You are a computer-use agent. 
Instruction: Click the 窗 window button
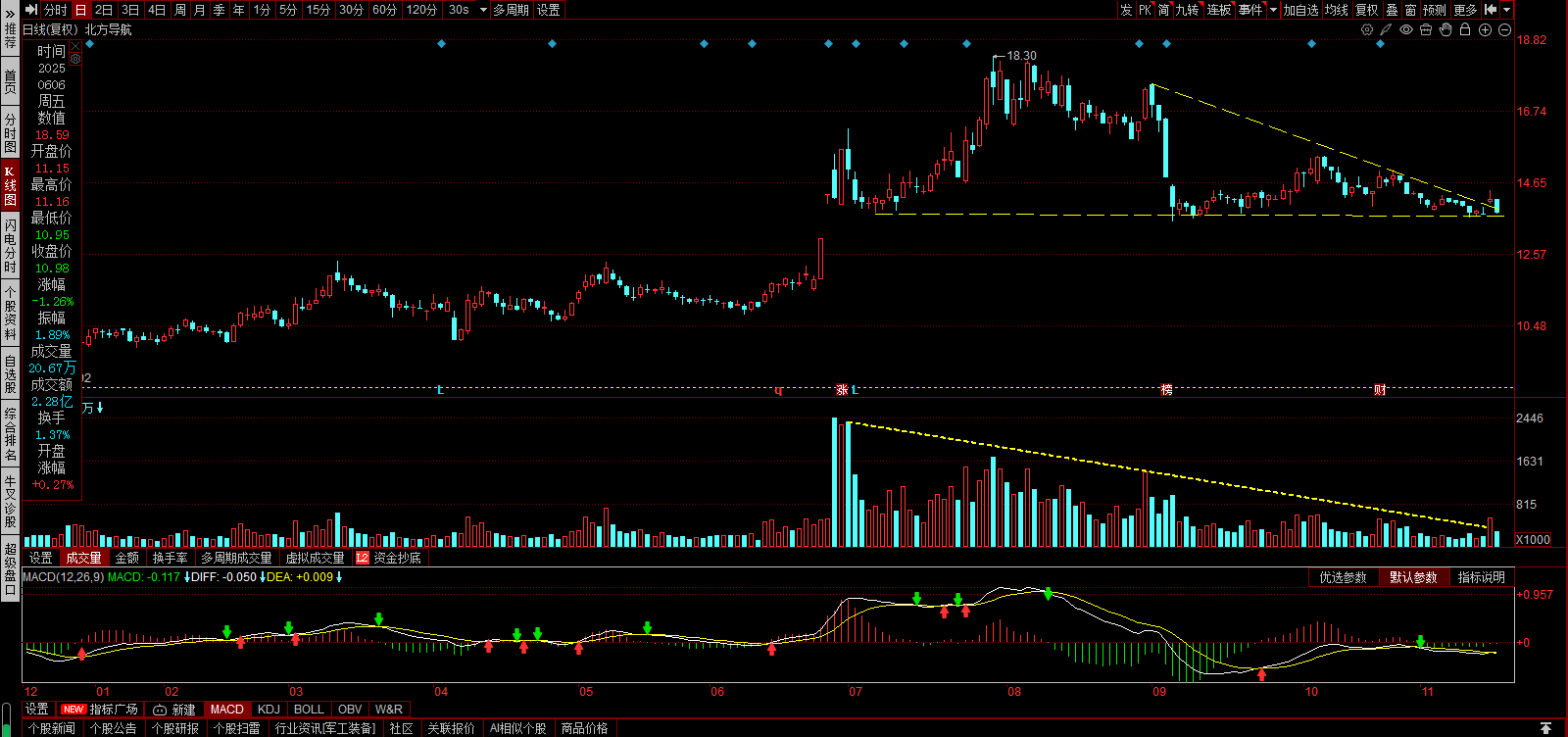1410,10
